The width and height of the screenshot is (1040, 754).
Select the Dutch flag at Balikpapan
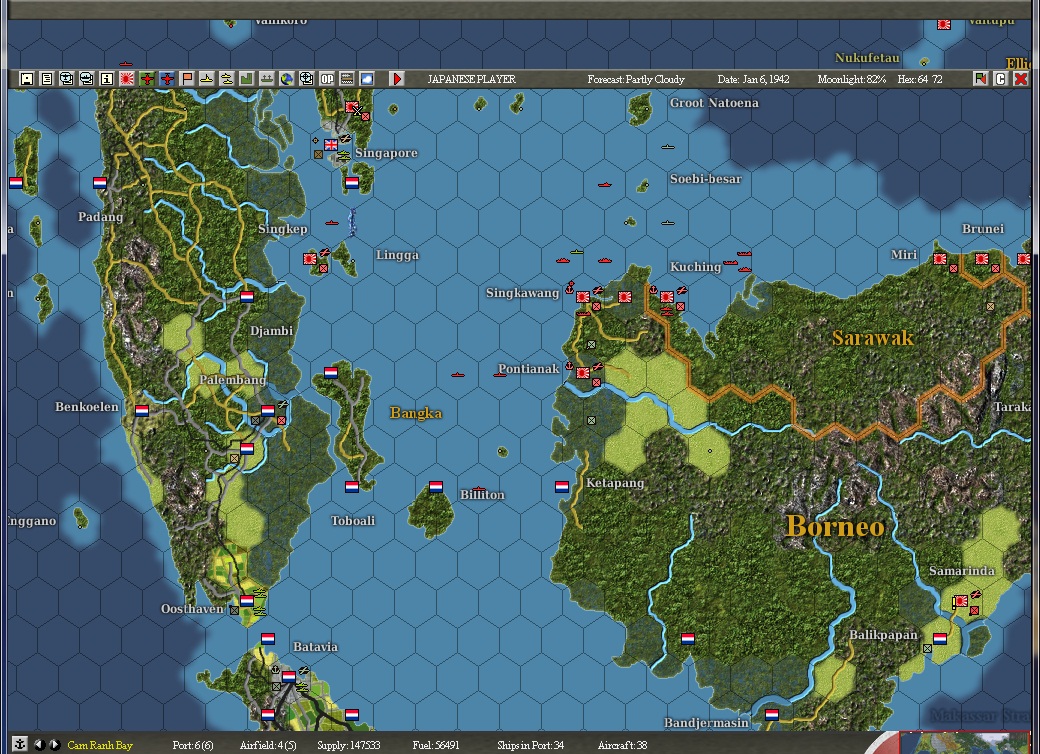pos(940,639)
